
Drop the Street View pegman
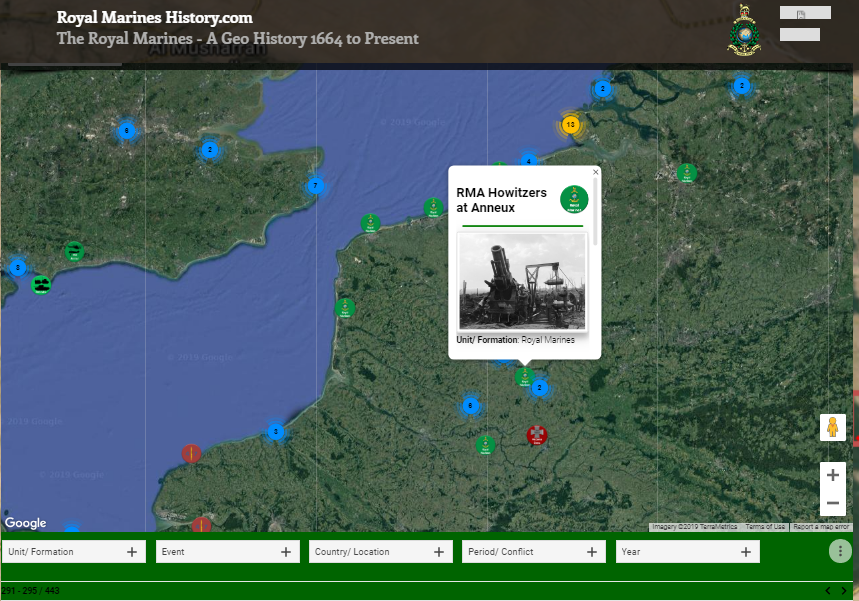833,427
